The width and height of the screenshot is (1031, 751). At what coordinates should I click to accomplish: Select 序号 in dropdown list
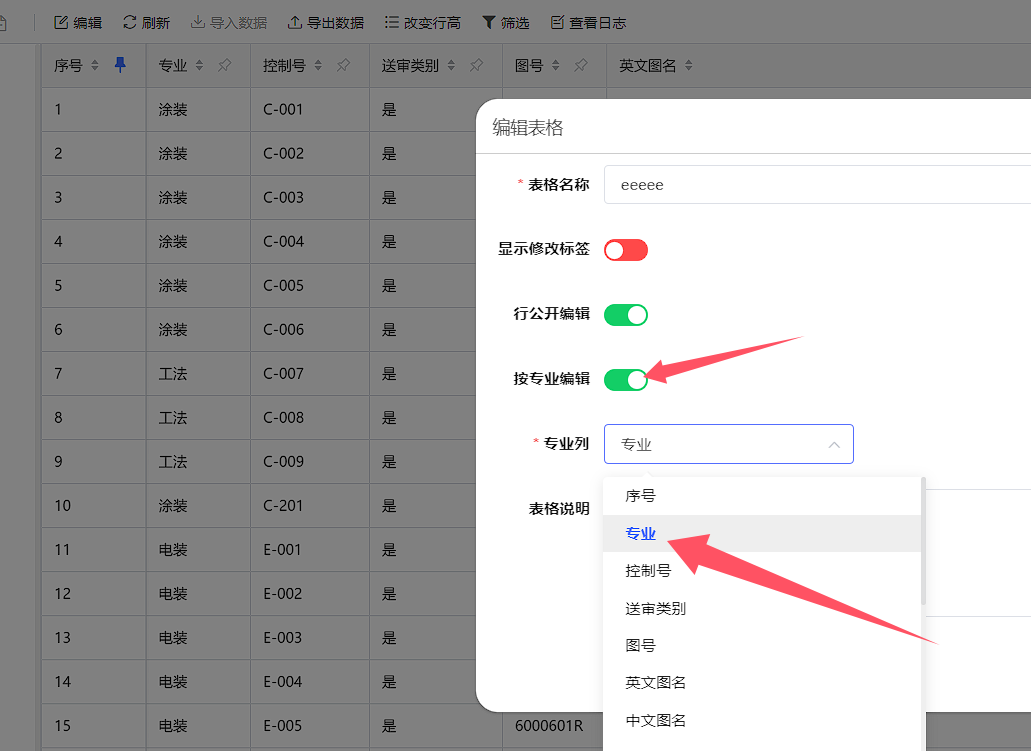point(761,496)
